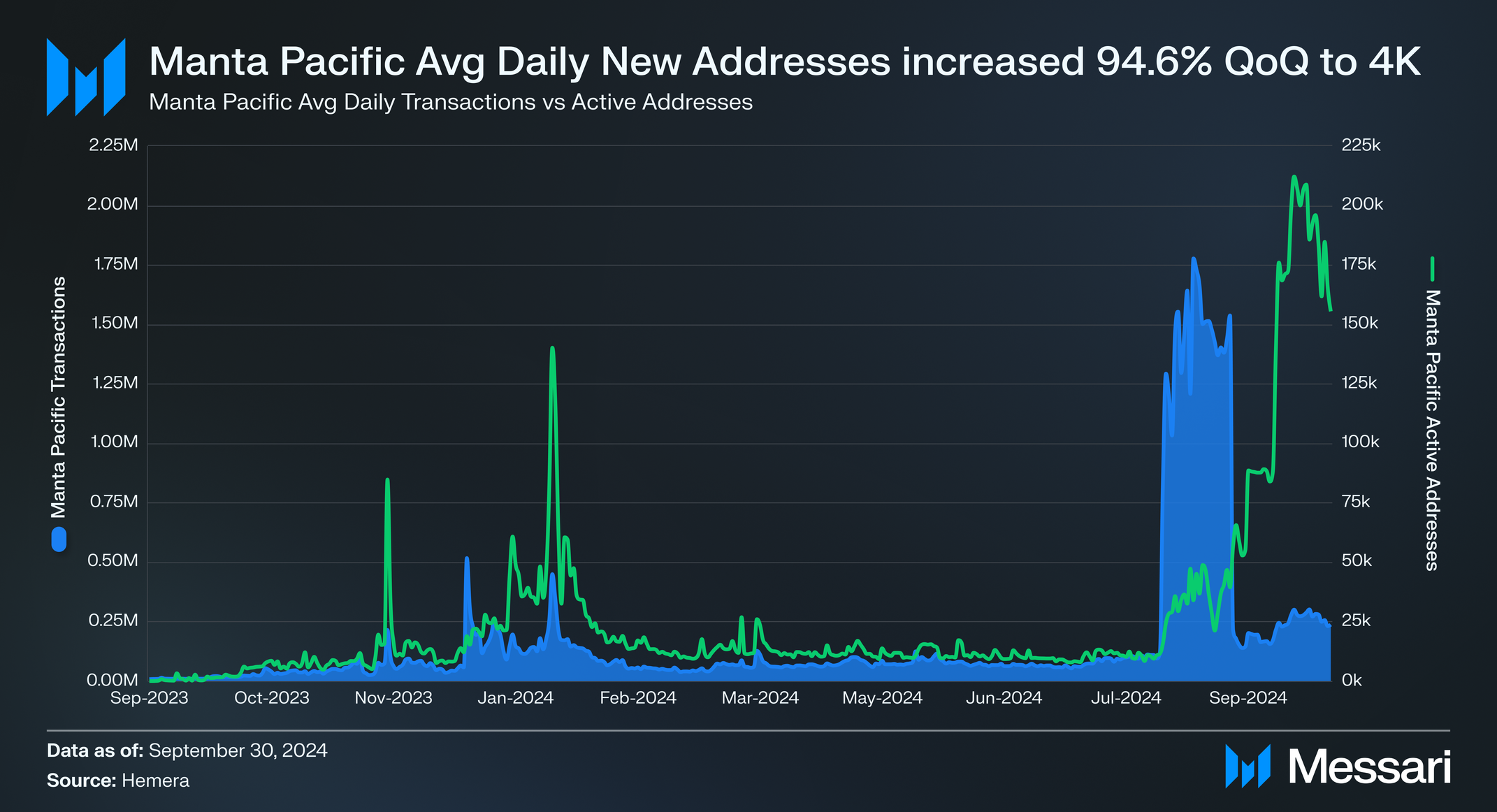Click the chart subtitle about Active Addresses
1497x812 pixels.
pyautogui.click(x=451, y=102)
